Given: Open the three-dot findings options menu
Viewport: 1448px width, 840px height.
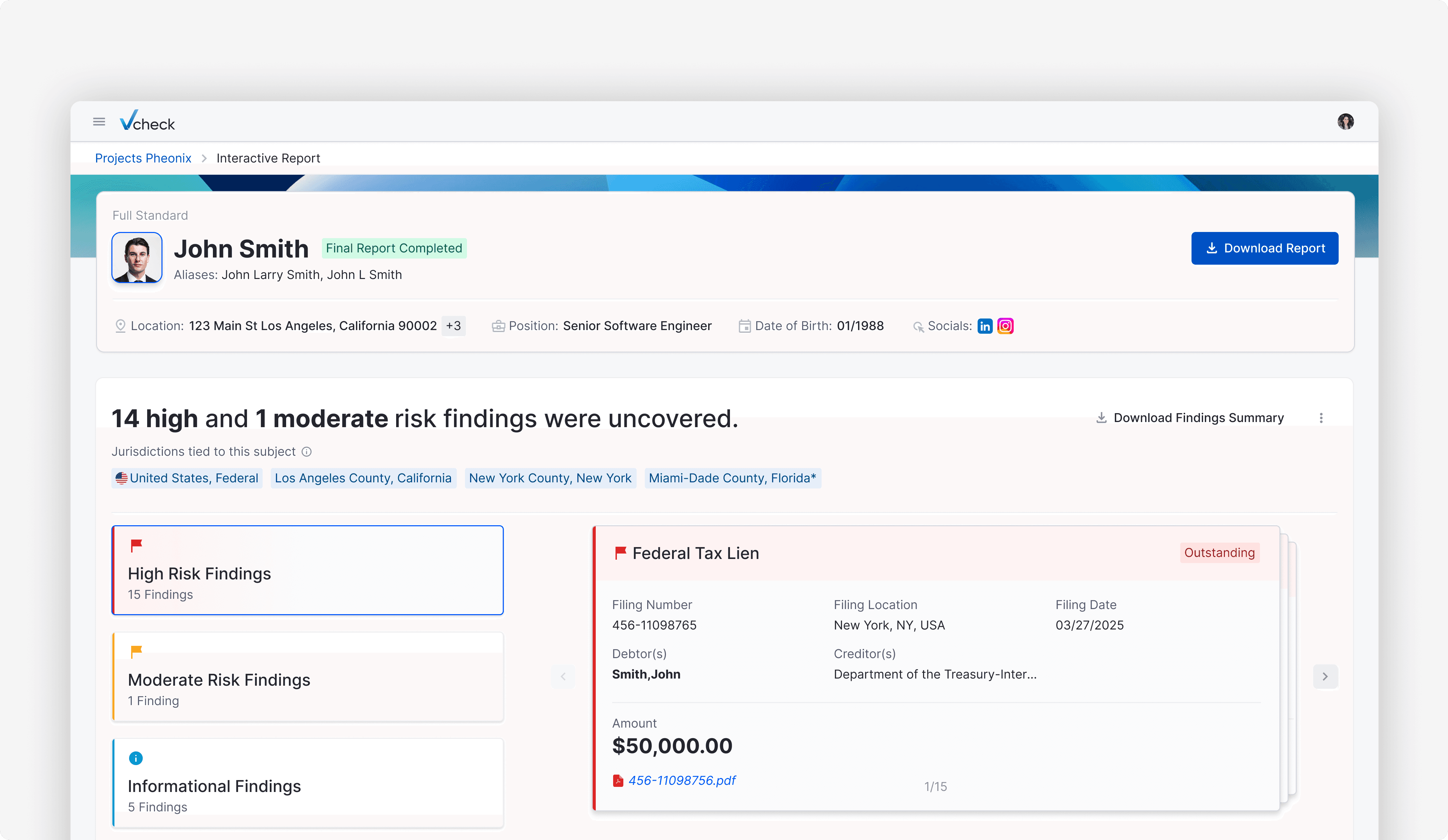Looking at the screenshot, I should [1321, 418].
